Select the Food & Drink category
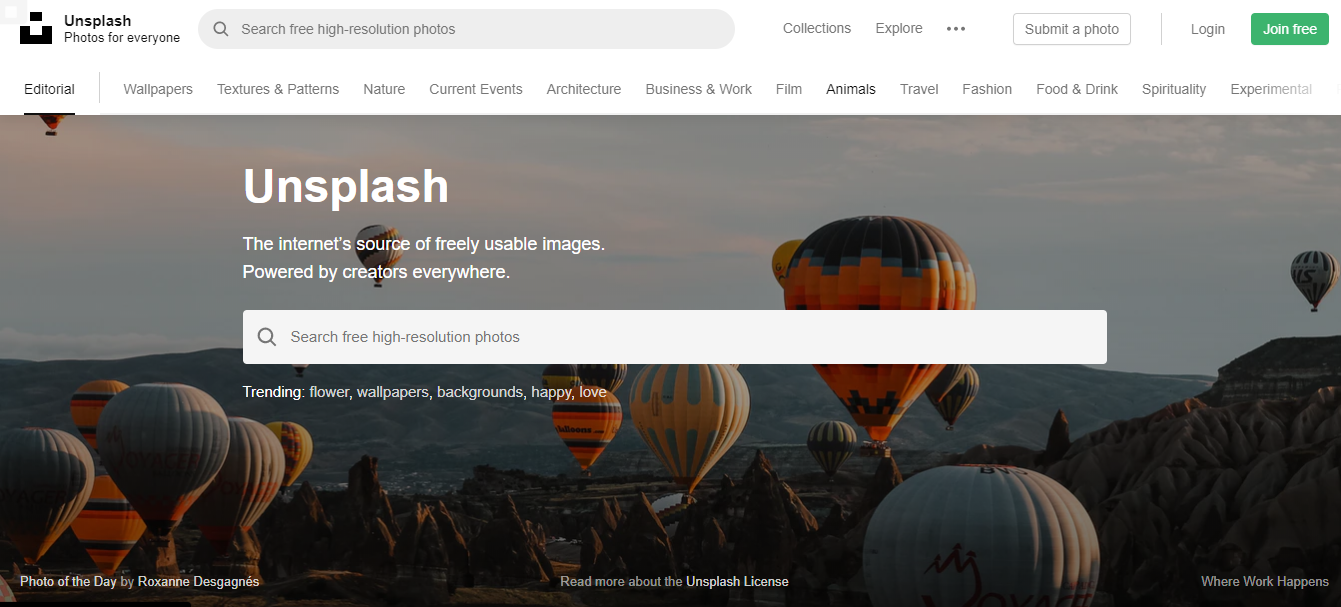The width and height of the screenshot is (1341, 607). [1077, 89]
